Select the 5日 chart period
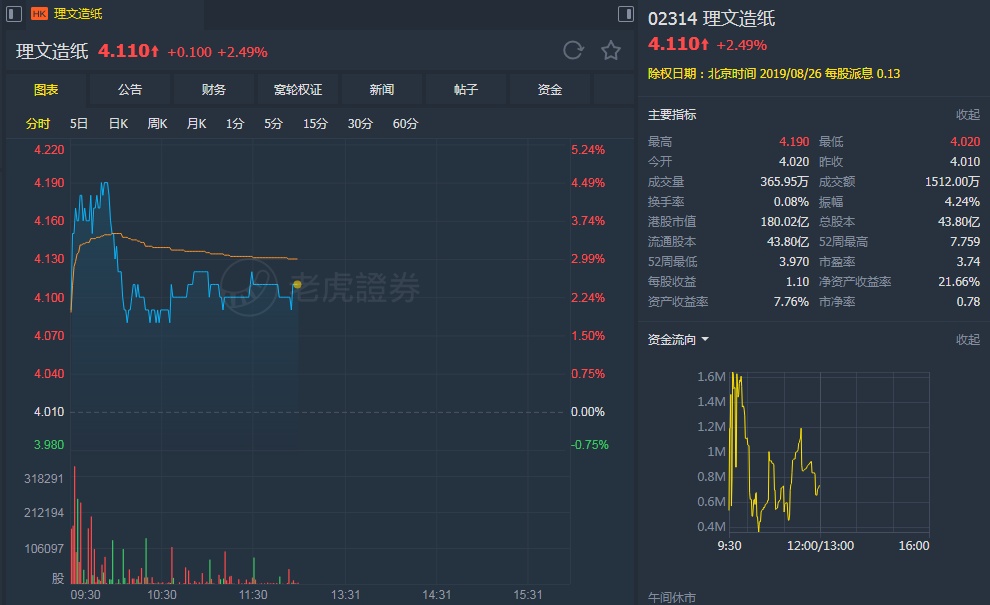Image resolution: width=990 pixels, height=605 pixels. click(79, 124)
